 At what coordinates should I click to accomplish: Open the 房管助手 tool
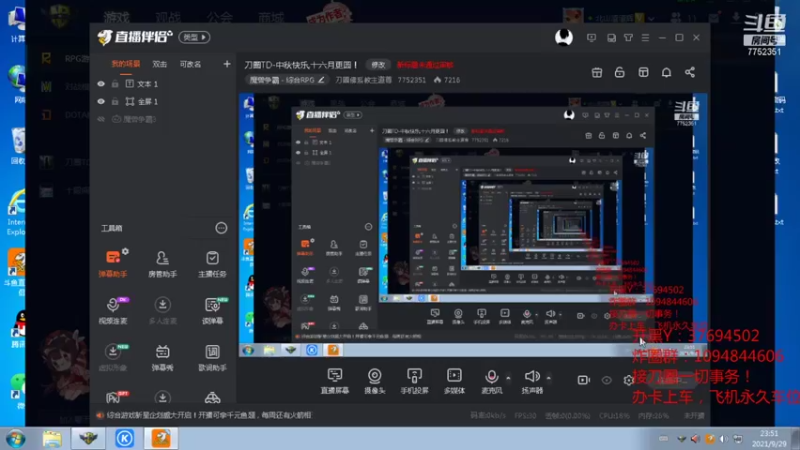[x=162, y=264]
